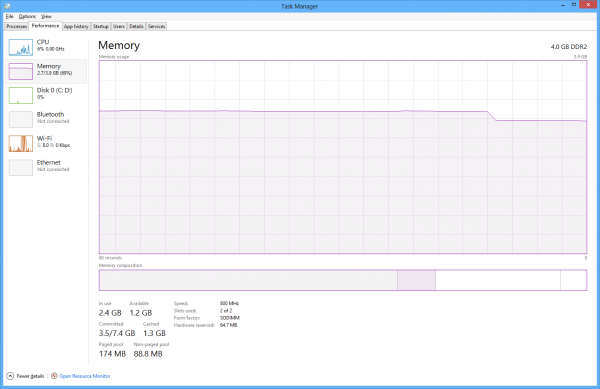This screenshot has width=600, height=389.
Task: Click the CPU utilization percentage text
Action: [x=51, y=49]
